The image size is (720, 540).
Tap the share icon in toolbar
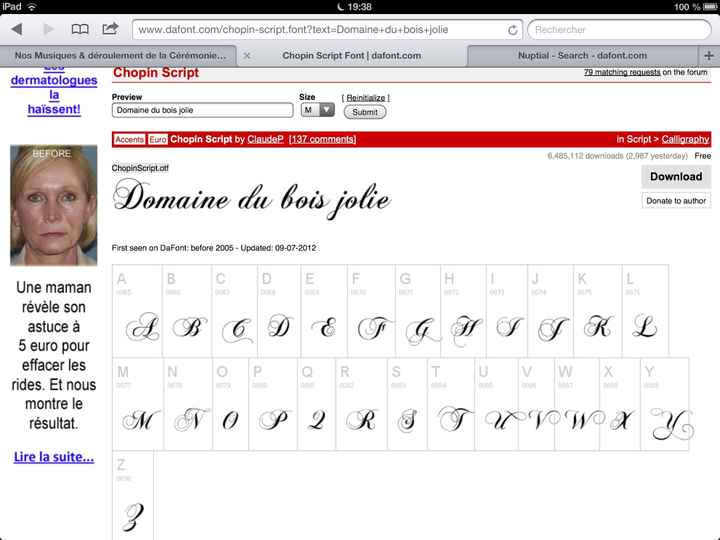(x=110, y=29)
